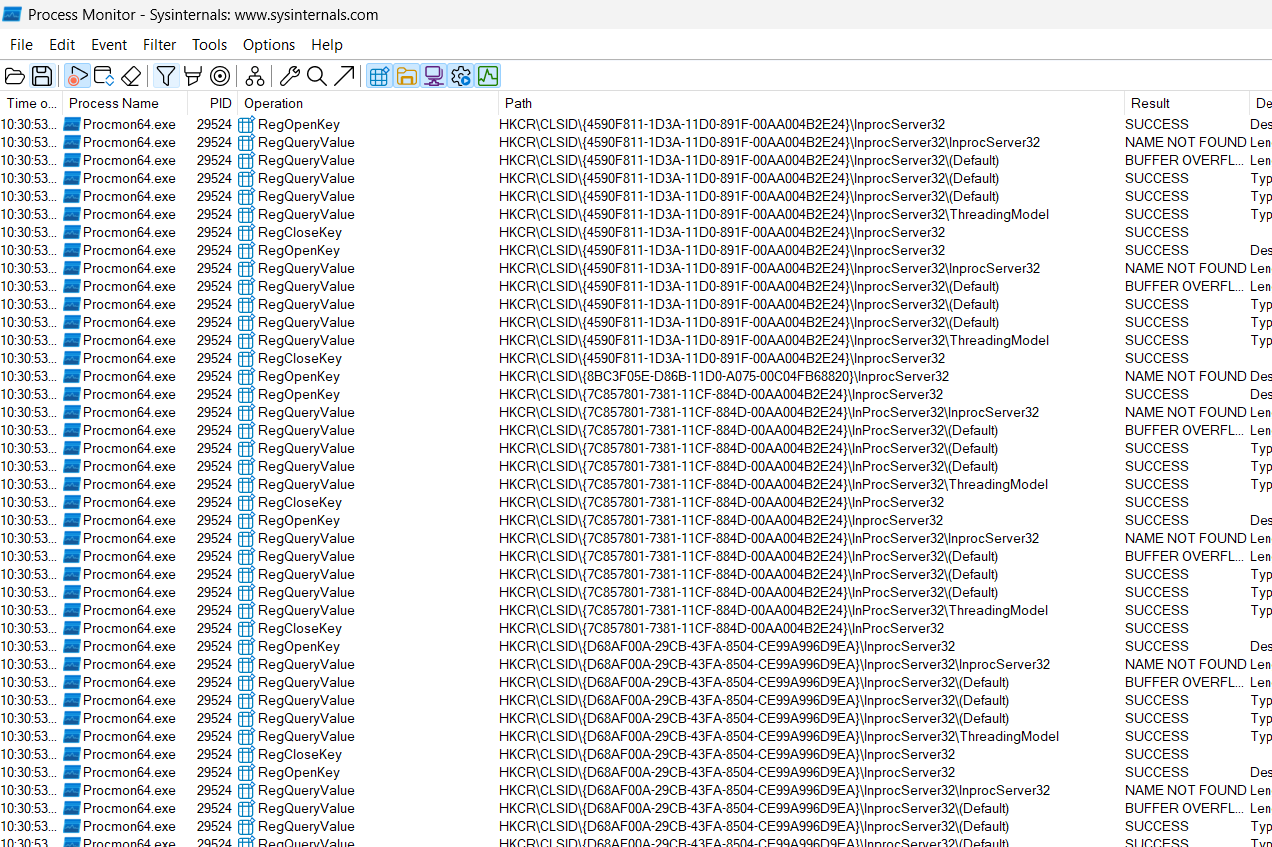Save the log using the floppy disk icon

[x=42, y=76]
